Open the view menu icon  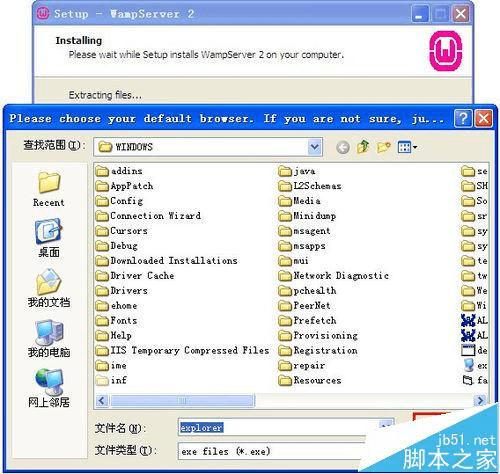407,147
